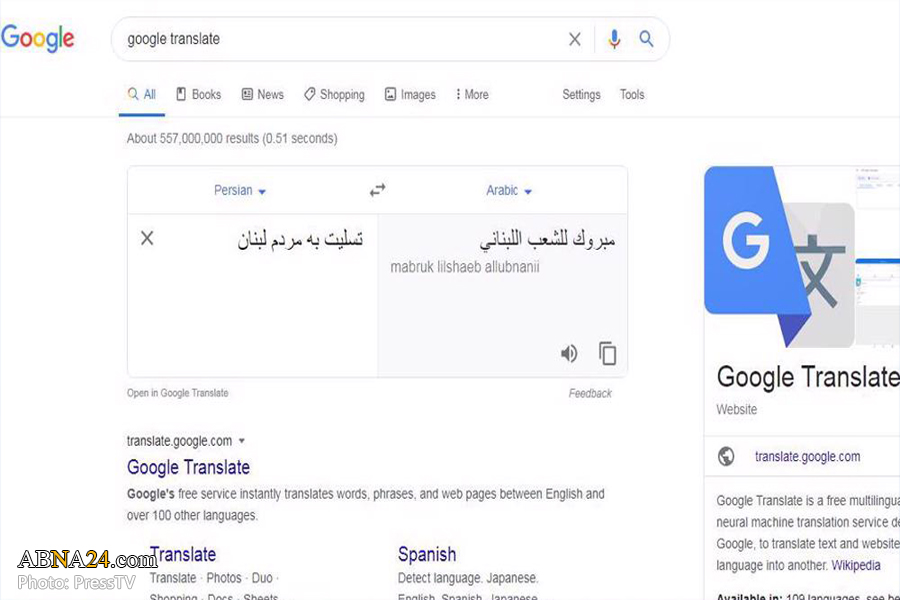Switch to the Images tab
Viewport: 900px width, 600px height.
pos(410,94)
